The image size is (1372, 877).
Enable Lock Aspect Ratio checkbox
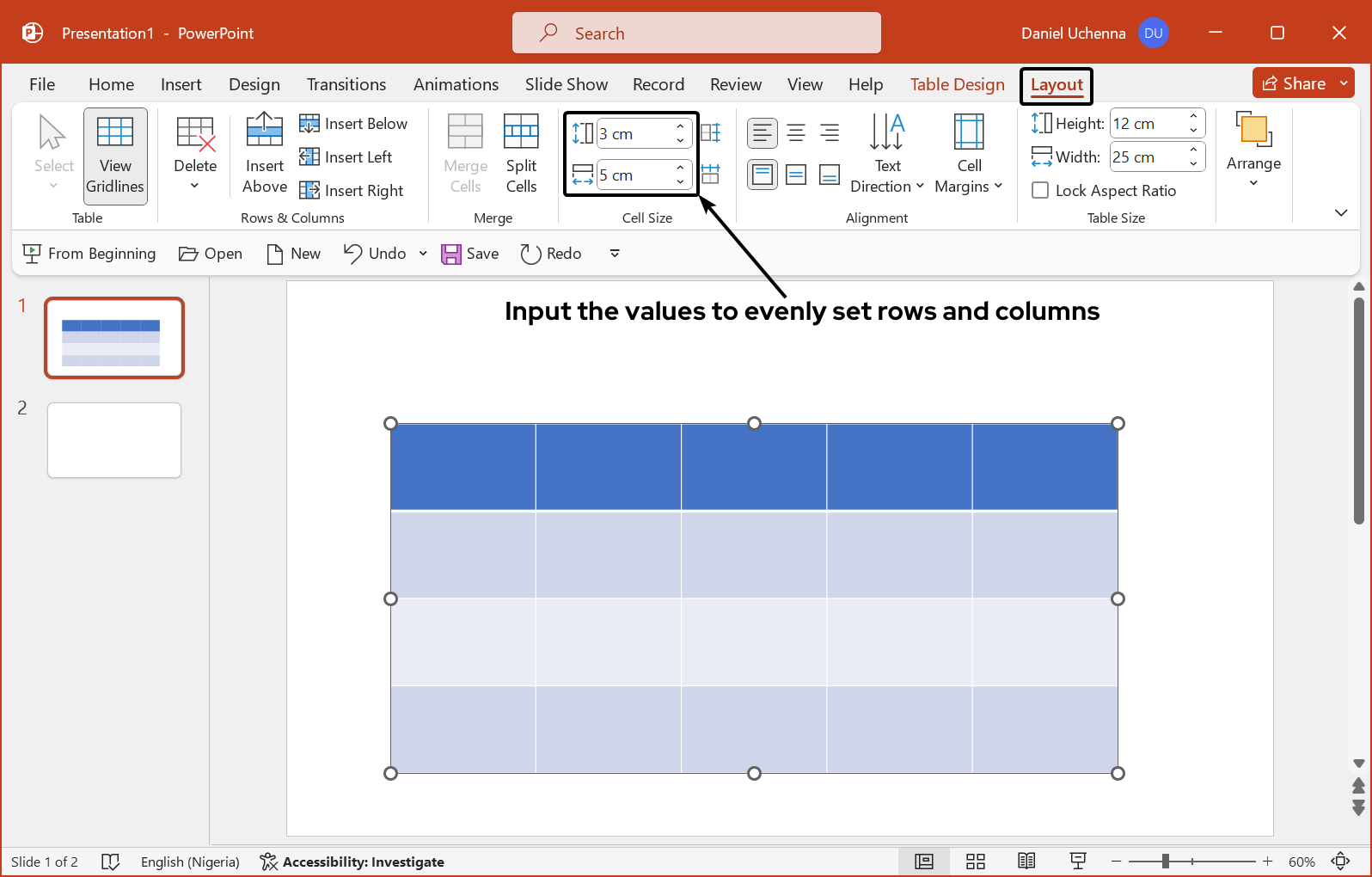(x=1040, y=191)
